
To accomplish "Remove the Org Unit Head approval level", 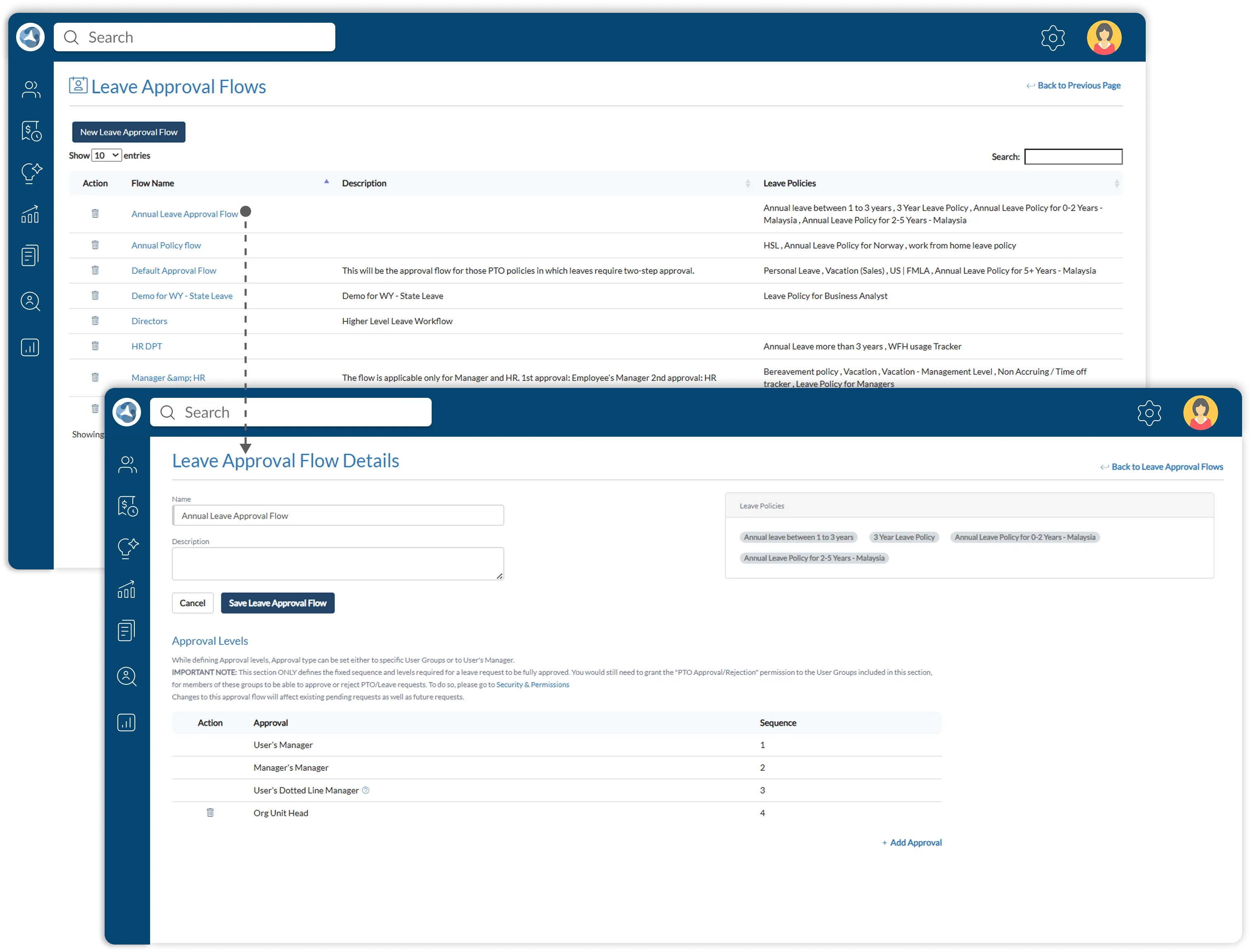I will point(210,812).
